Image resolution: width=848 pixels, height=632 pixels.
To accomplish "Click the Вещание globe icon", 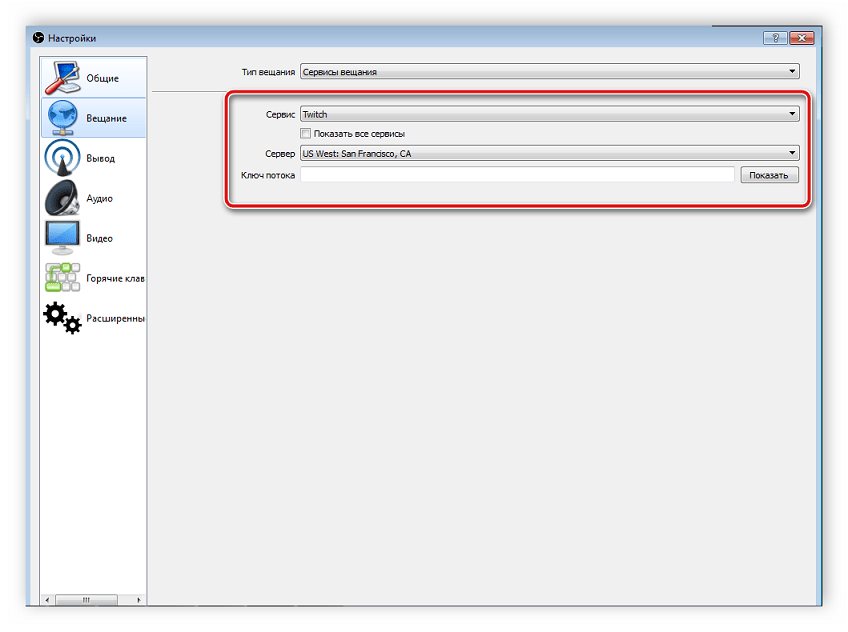I will tap(62, 118).
